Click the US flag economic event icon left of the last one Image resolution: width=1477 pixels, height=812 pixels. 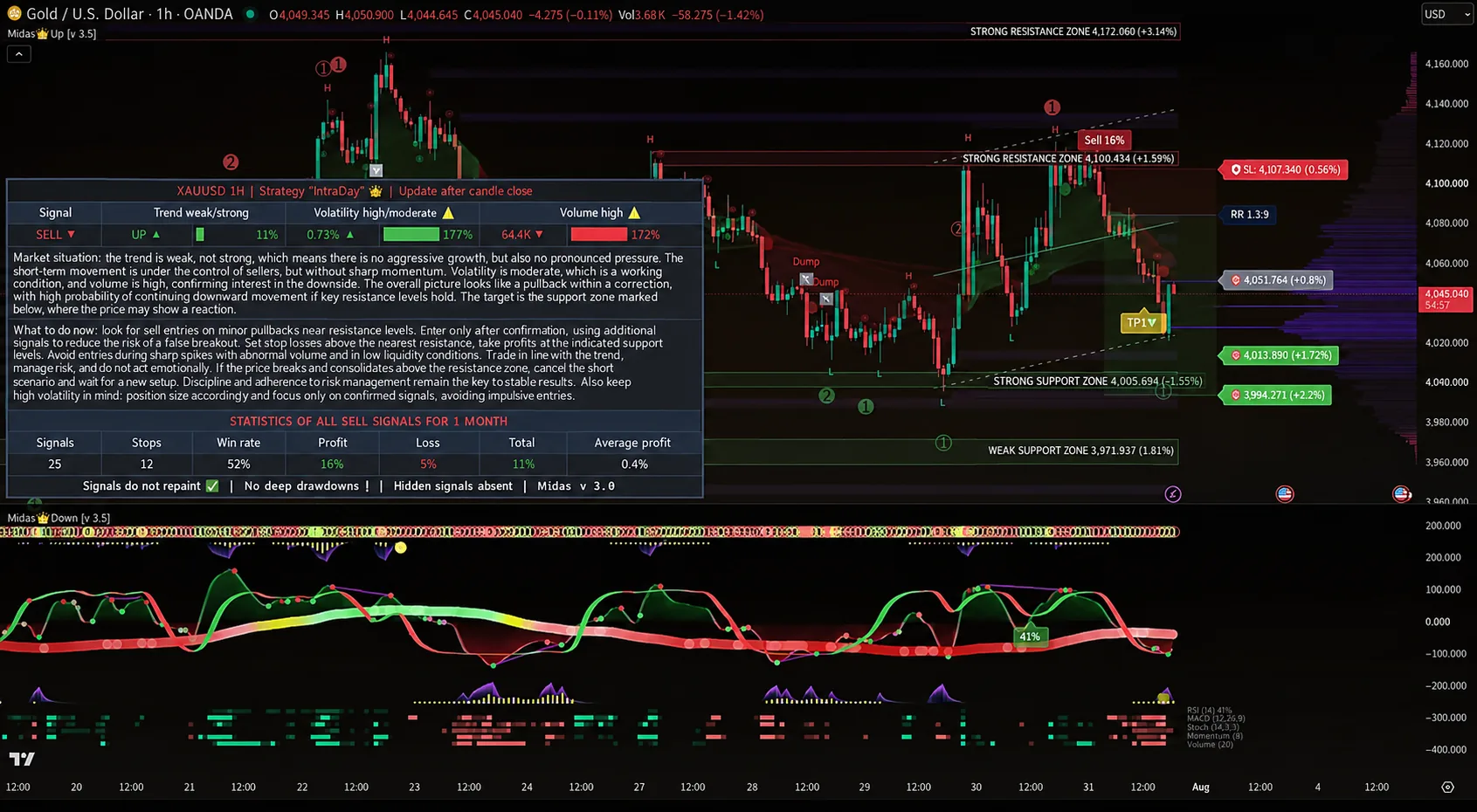1285,494
